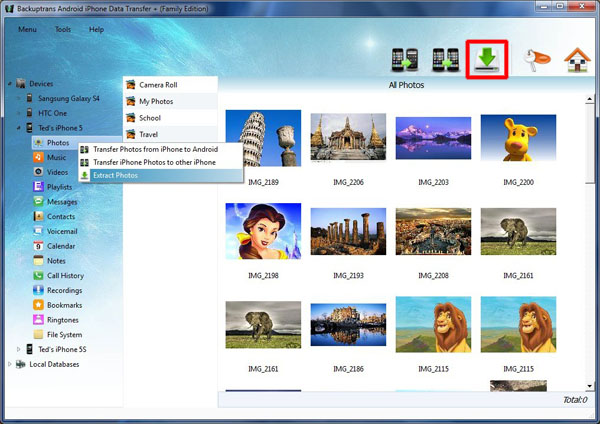Select the IMG_2193 ruins columns thumbnail
This screenshot has width=600, height=424.
pyautogui.click(x=348, y=232)
